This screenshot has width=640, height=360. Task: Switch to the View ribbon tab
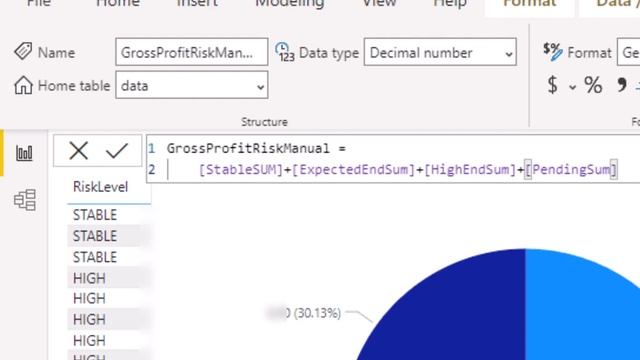click(379, 3)
